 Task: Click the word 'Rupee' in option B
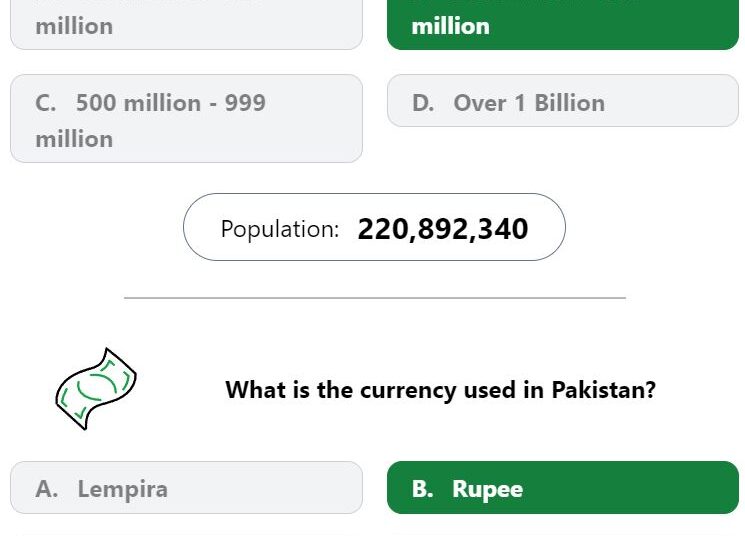(487, 490)
